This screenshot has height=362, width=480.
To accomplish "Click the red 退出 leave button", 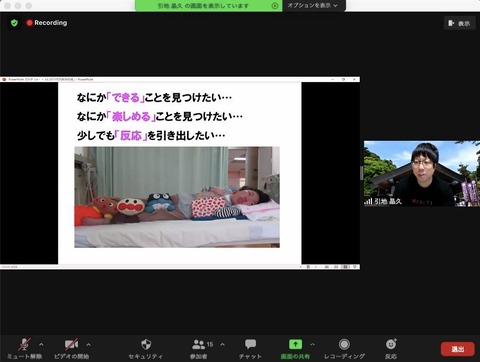I will (x=457, y=349).
